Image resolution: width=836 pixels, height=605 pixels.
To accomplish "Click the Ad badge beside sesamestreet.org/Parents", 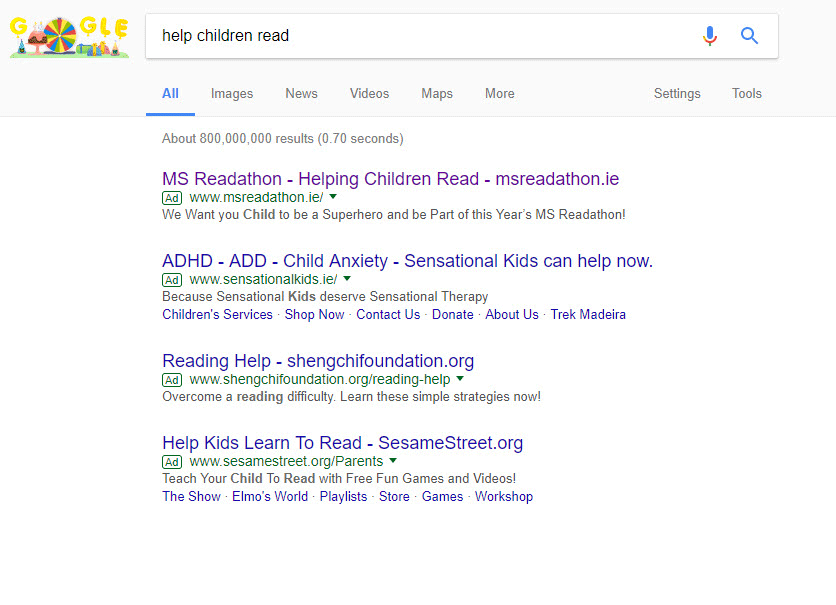I will (172, 462).
